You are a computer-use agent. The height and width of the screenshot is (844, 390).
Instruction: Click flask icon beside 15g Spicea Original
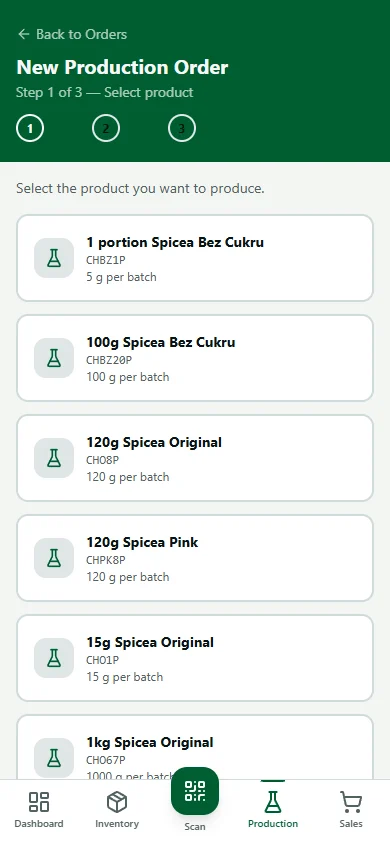point(54,658)
